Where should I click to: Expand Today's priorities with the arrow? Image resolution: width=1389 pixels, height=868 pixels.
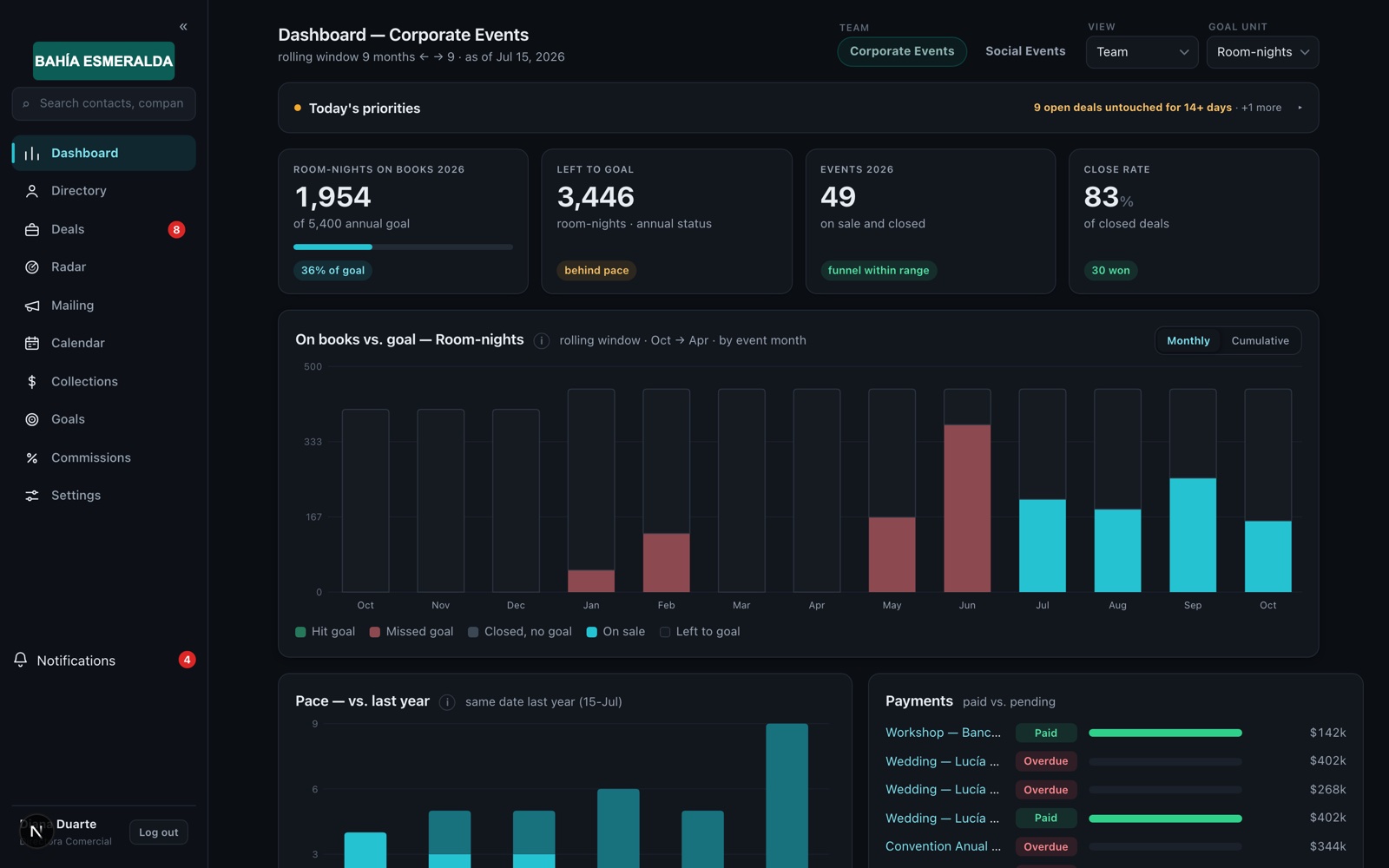[x=1300, y=108]
